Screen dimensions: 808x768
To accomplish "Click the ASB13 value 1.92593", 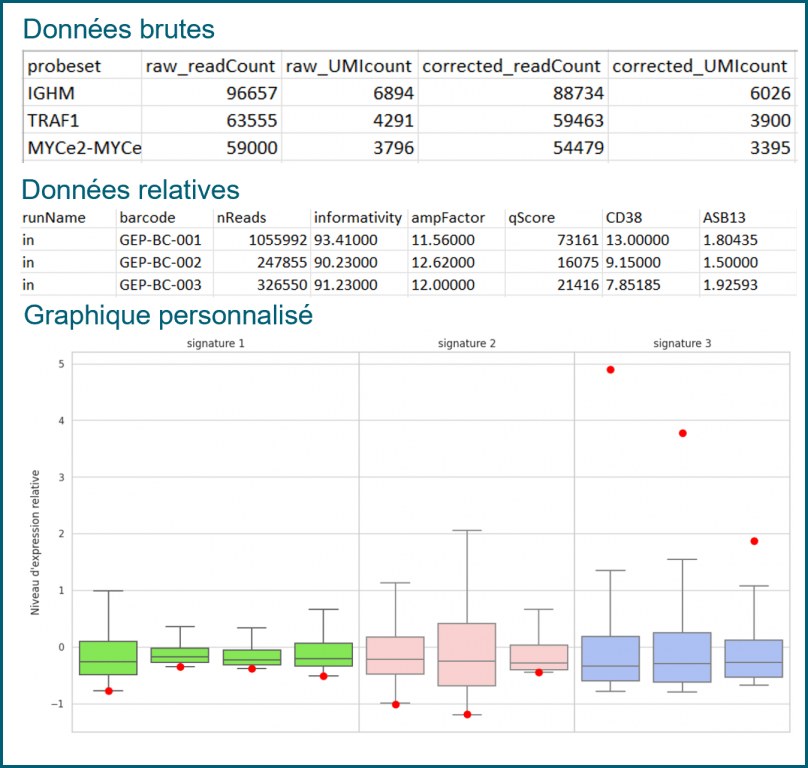I will point(730,284).
